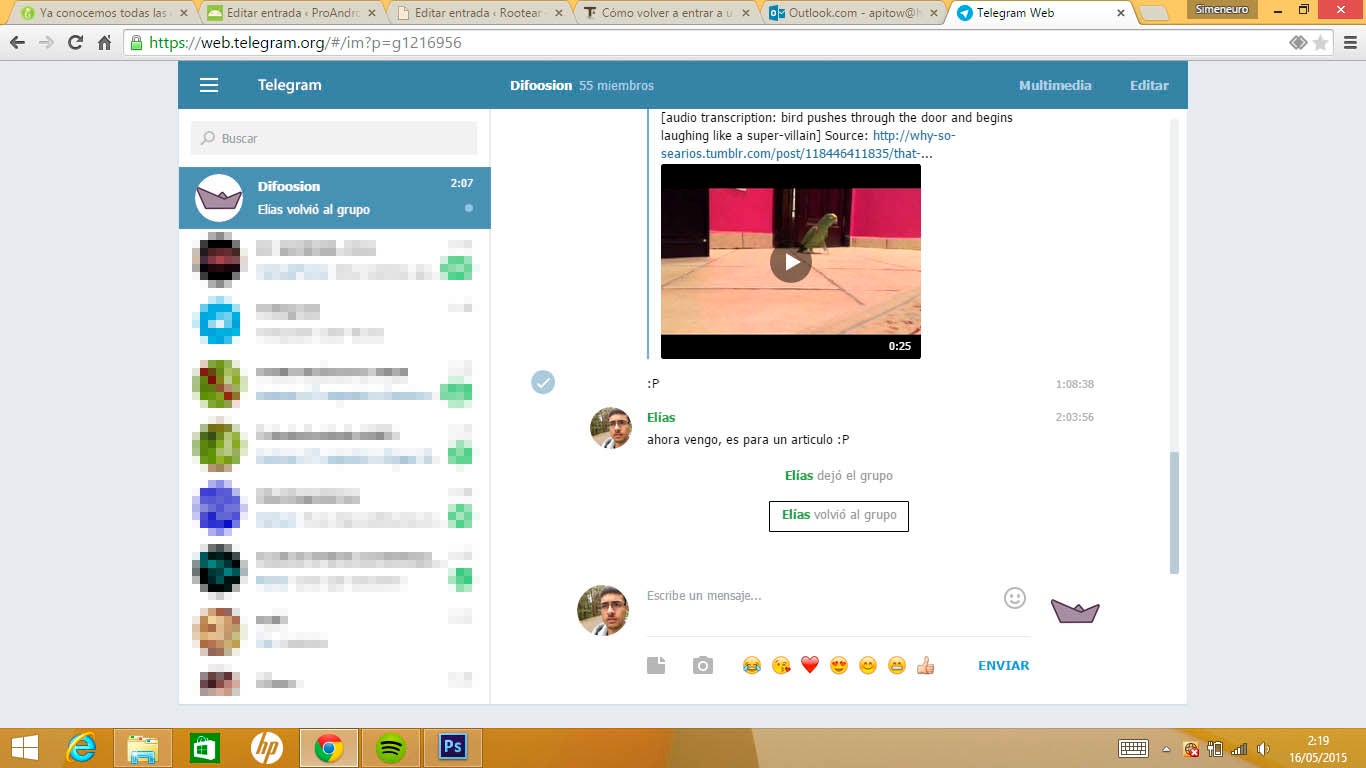Insert the thumbs up emoji
This screenshot has height=768, width=1366.
click(926, 665)
